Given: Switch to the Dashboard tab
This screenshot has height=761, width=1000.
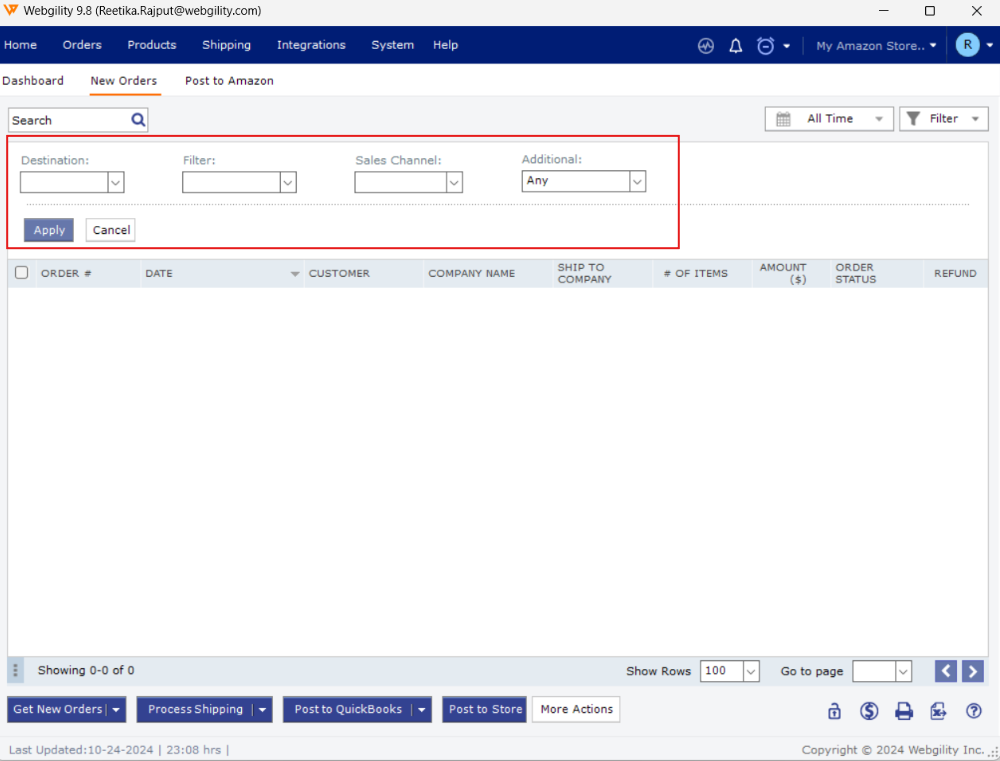Looking at the screenshot, I should click(x=33, y=81).
